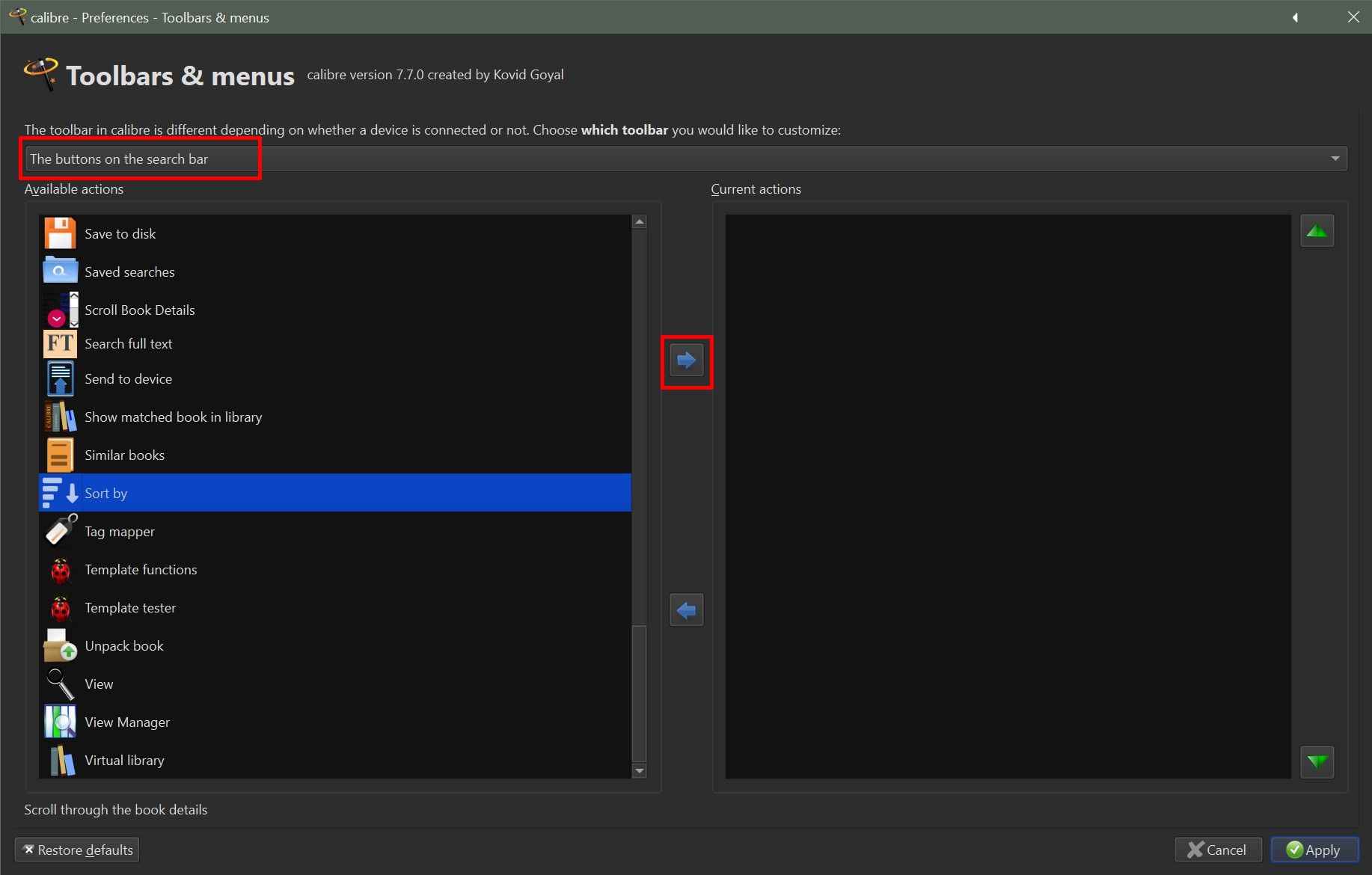Viewport: 1372px width, 875px height.
Task: Select 'Unpack book' action
Action: [x=335, y=645]
